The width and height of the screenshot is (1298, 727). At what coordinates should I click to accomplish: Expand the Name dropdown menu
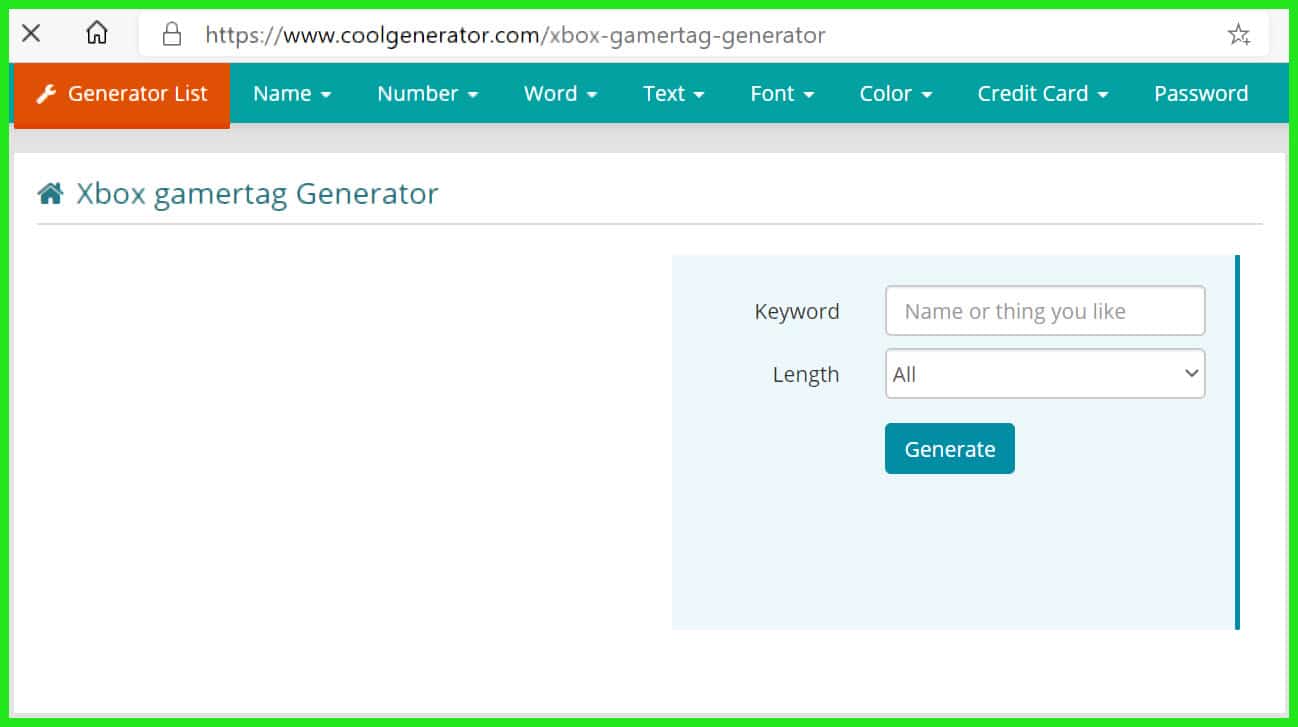coord(292,94)
